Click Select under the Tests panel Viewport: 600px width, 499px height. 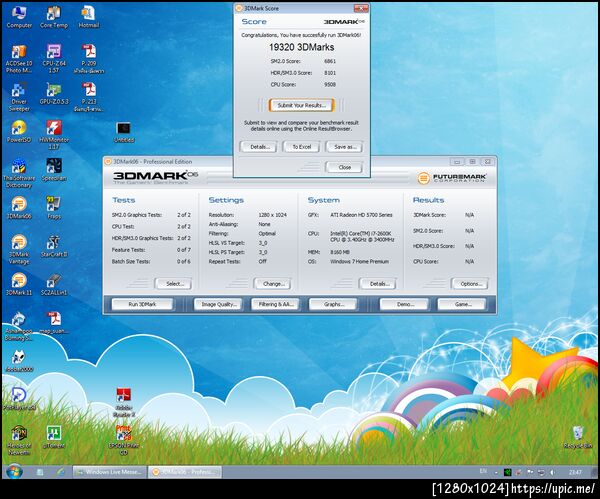tap(174, 284)
